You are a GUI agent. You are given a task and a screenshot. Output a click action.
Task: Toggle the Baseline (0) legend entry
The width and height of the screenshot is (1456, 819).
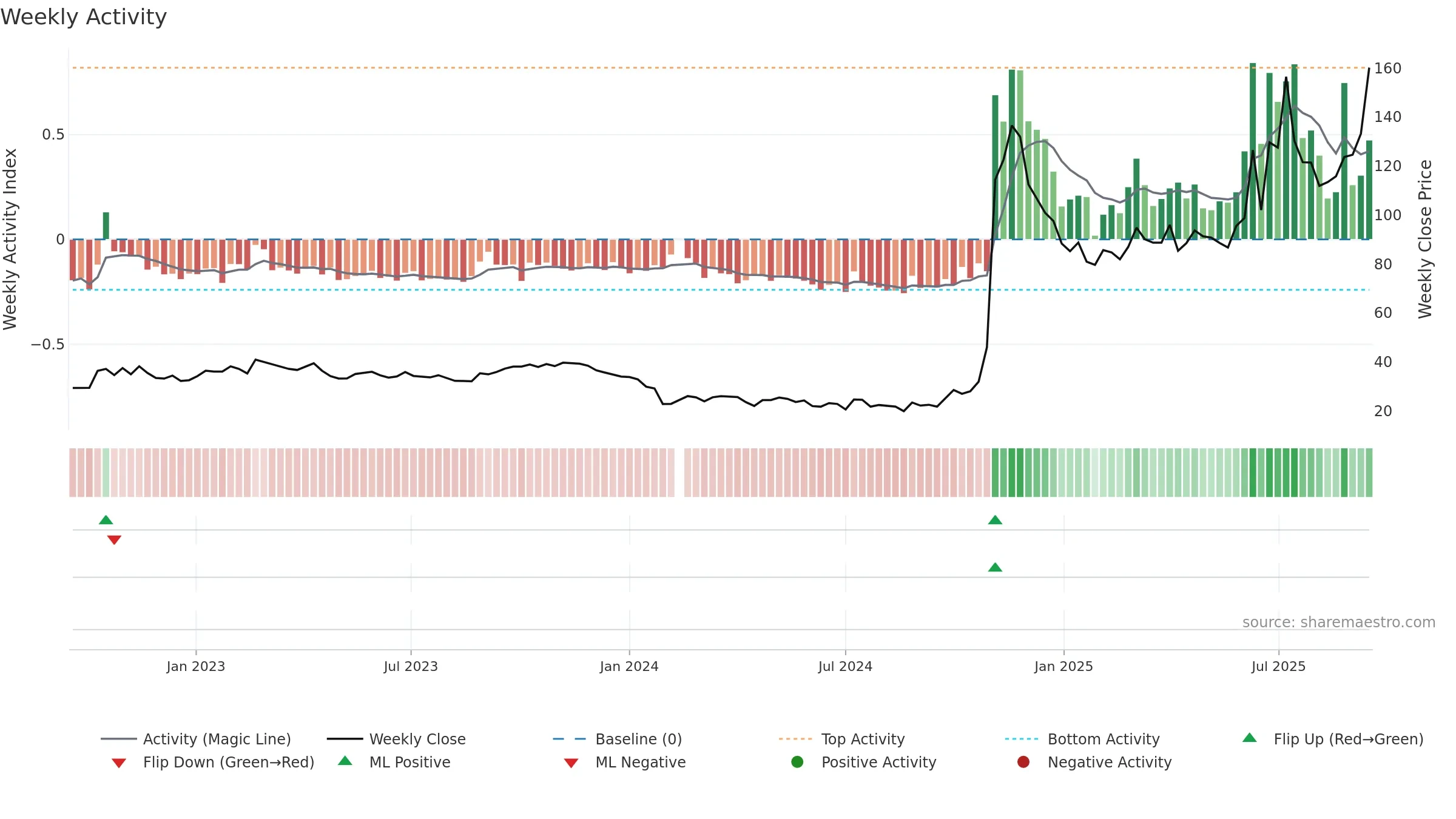[x=618, y=739]
